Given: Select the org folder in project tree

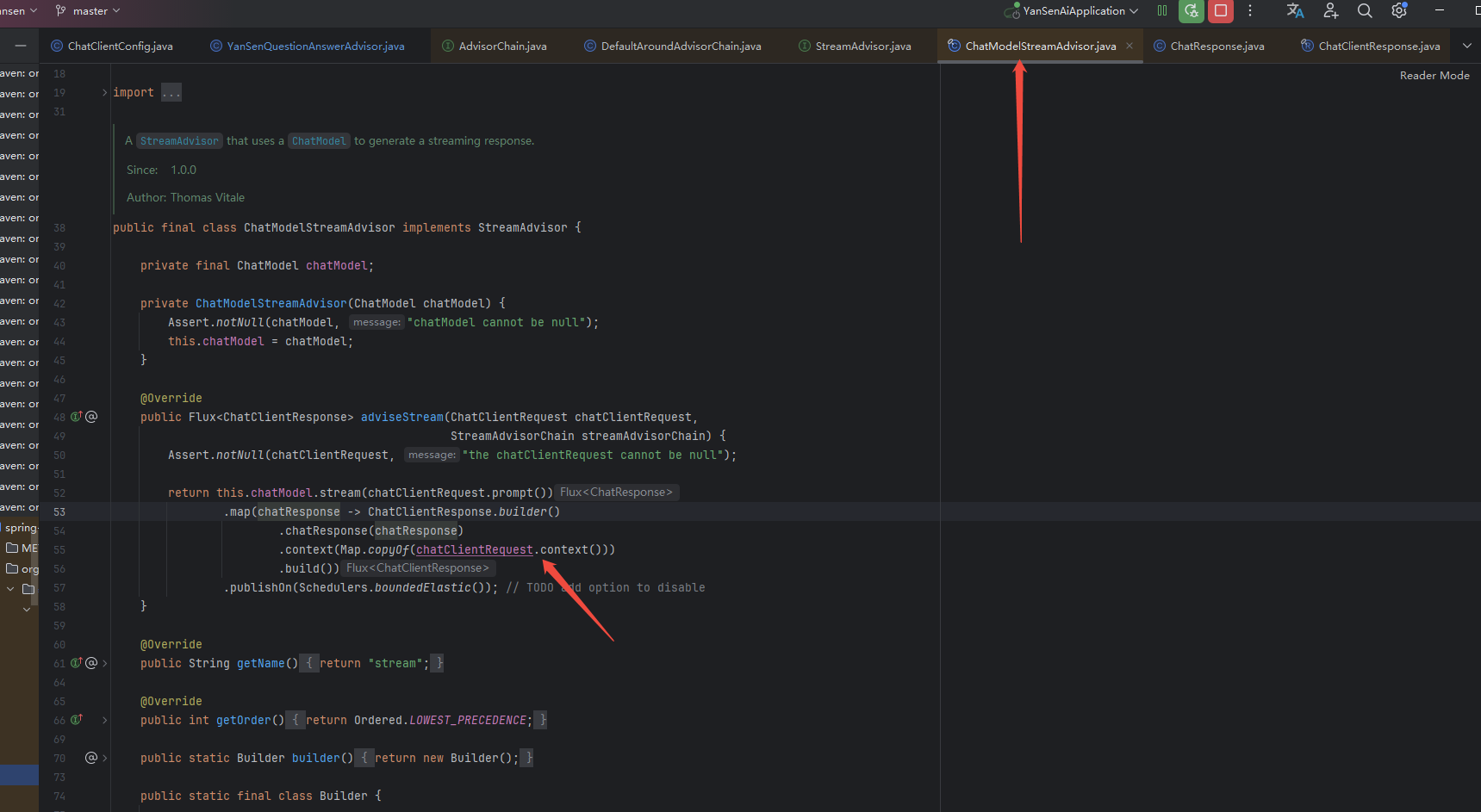Looking at the screenshot, I should tap(22, 569).
